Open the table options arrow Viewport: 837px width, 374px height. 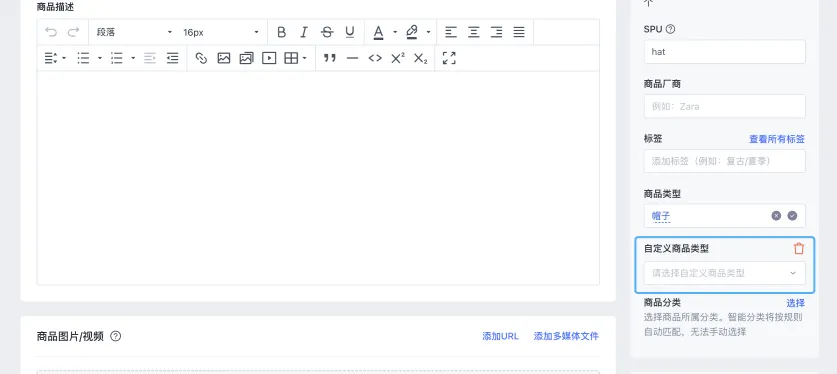[x=305, y=58]
